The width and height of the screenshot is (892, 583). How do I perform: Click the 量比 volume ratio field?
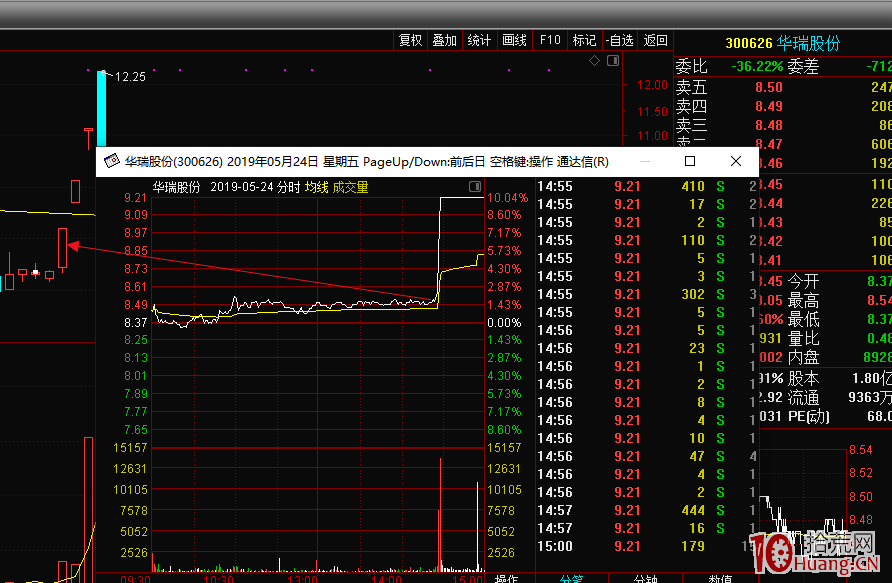[840, 338]
